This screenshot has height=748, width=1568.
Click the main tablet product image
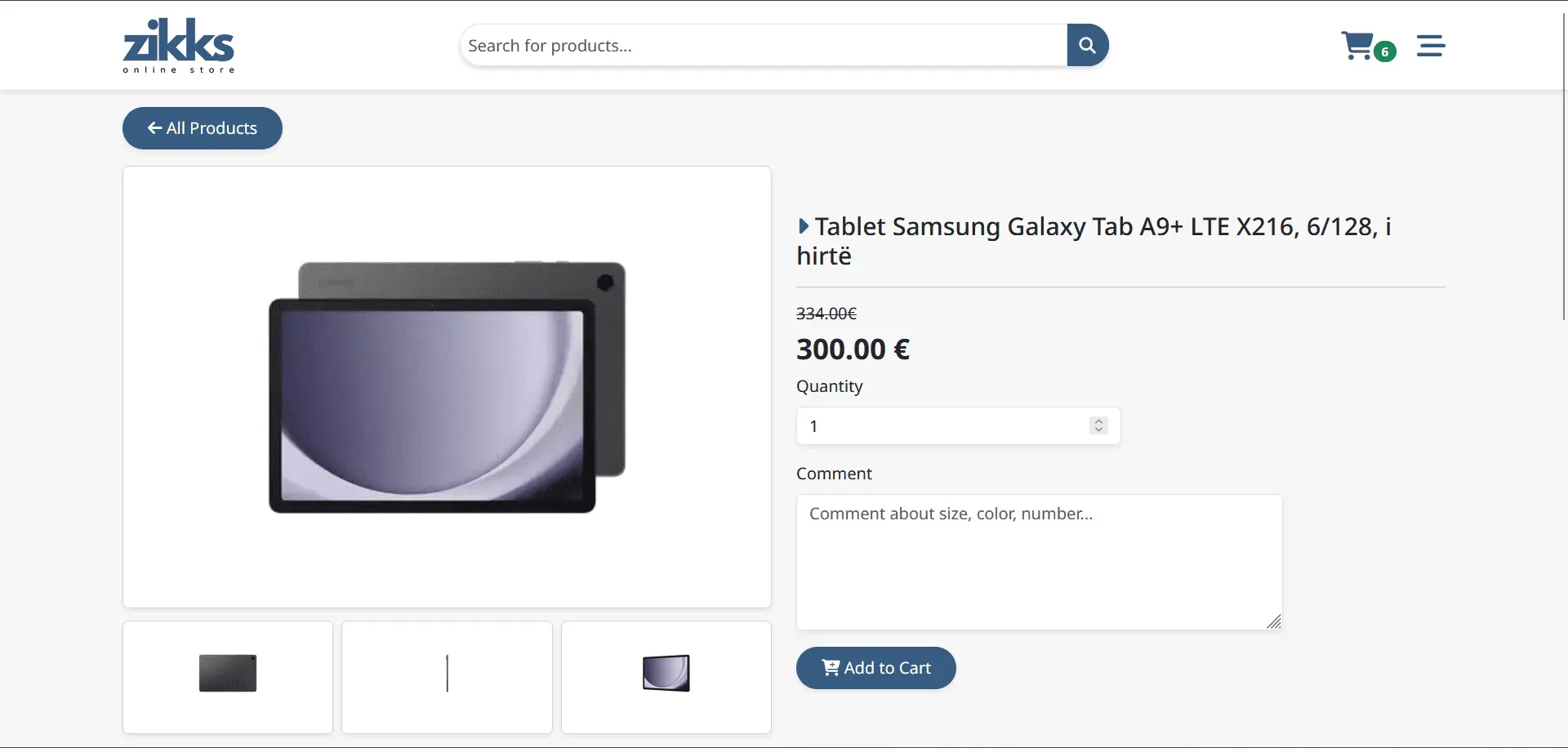pos(447,387)
